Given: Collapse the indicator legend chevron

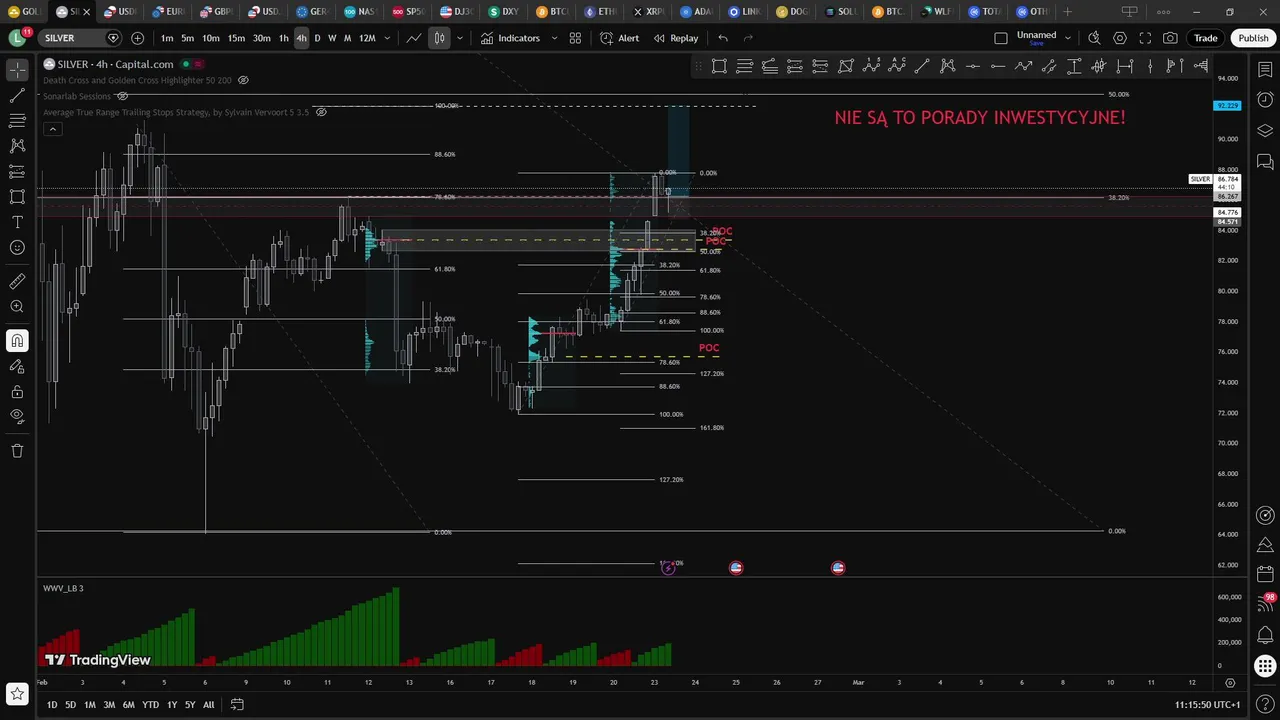Looking at the screenshot, I should click(x=53, y=128).
